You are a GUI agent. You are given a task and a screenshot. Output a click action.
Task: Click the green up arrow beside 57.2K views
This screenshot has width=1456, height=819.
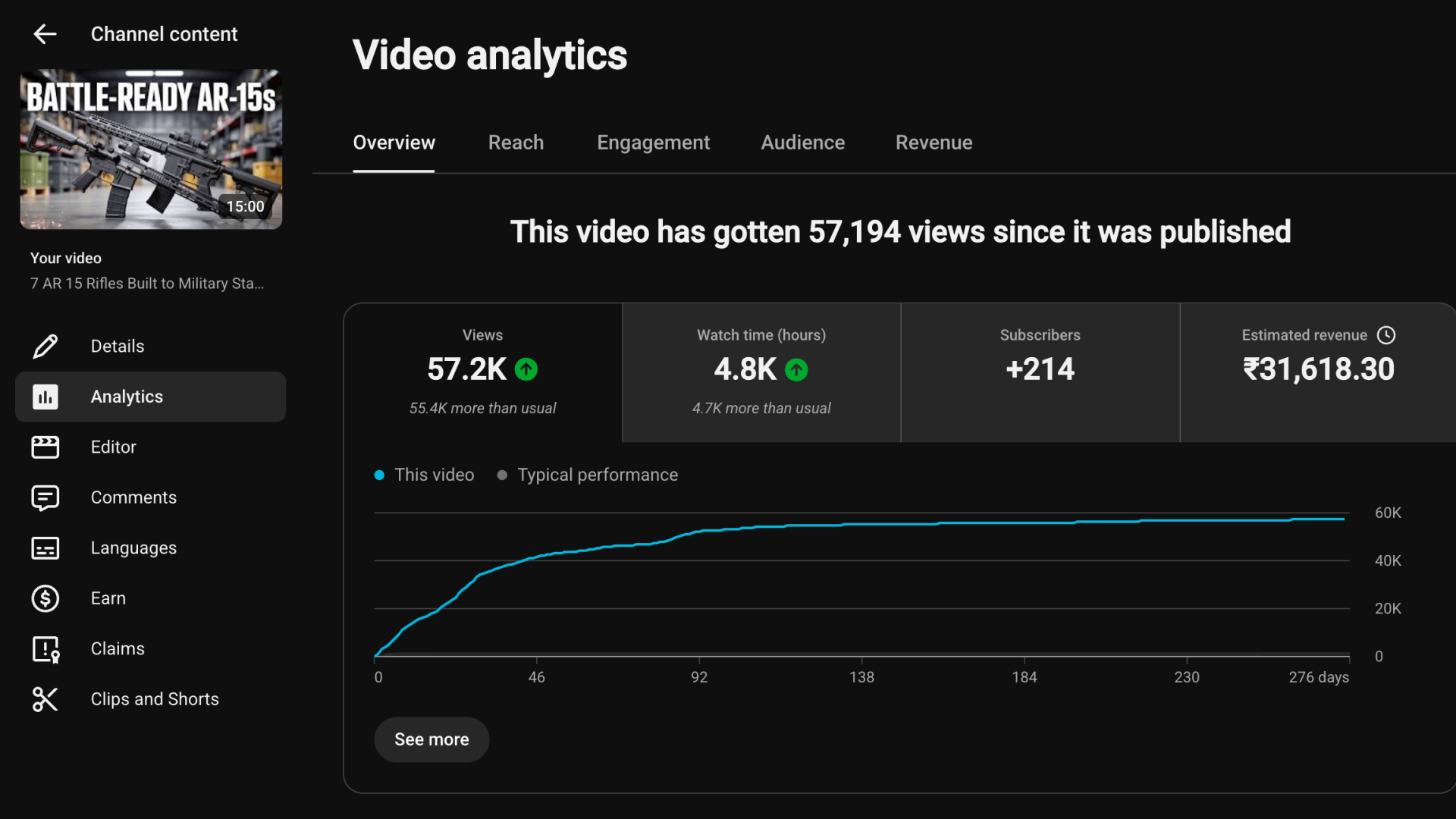click(526, 369)
